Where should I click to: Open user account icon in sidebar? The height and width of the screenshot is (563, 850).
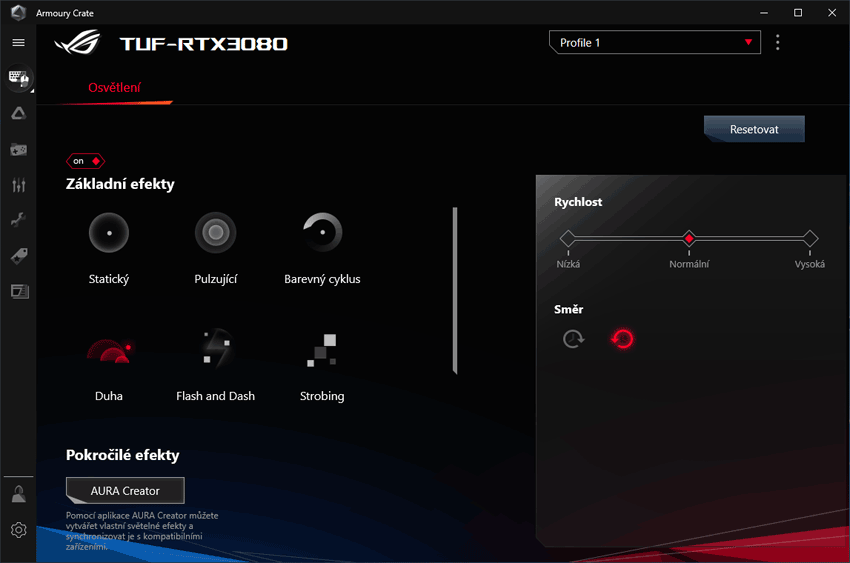[18, 494]
